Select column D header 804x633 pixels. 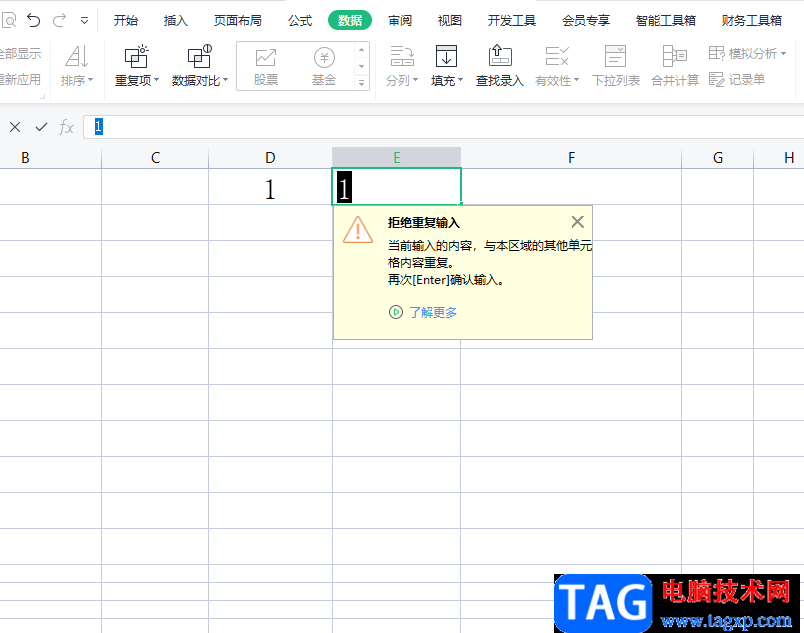[x=270, y=158]
